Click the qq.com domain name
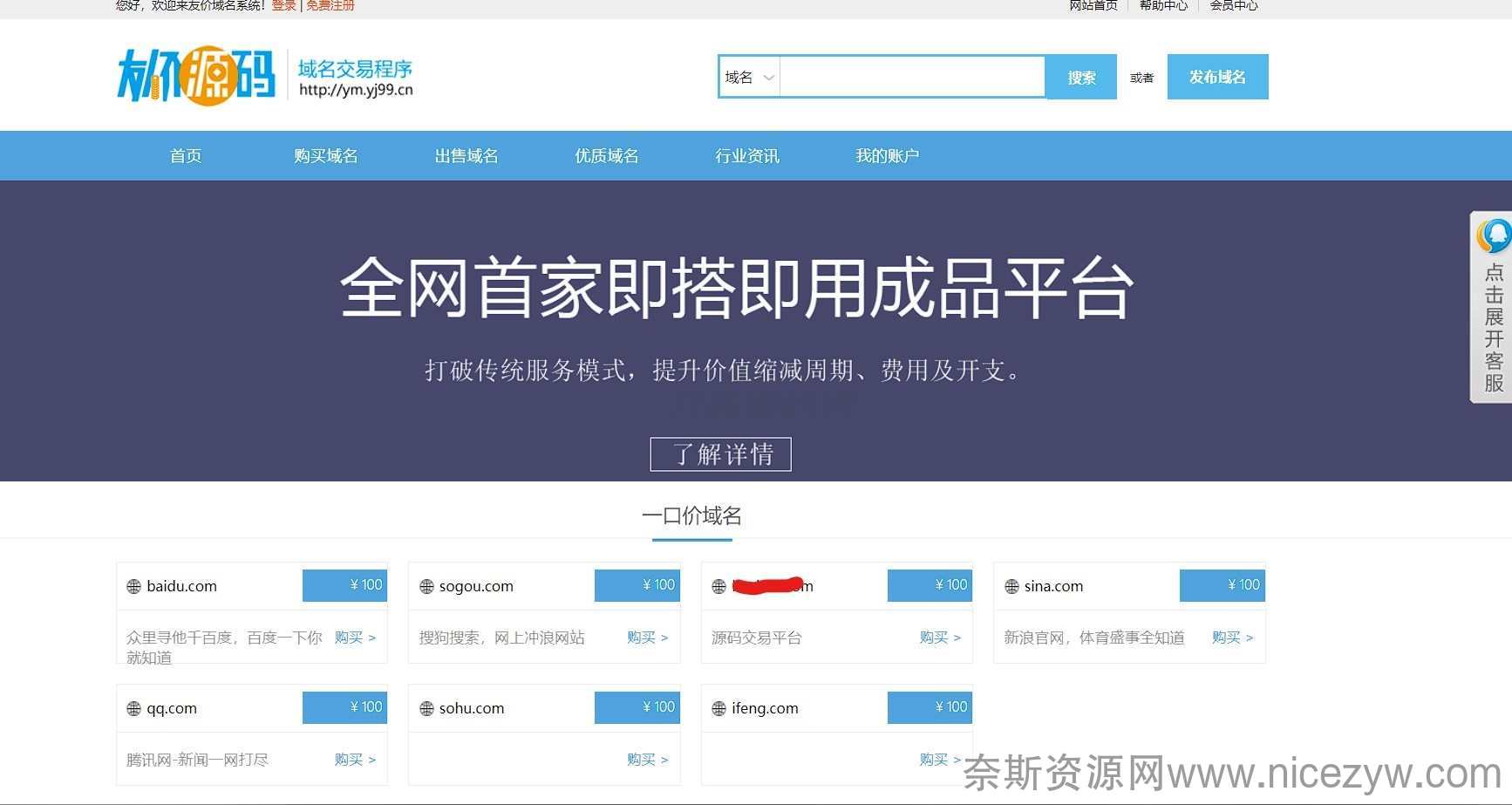 (172, 709)
